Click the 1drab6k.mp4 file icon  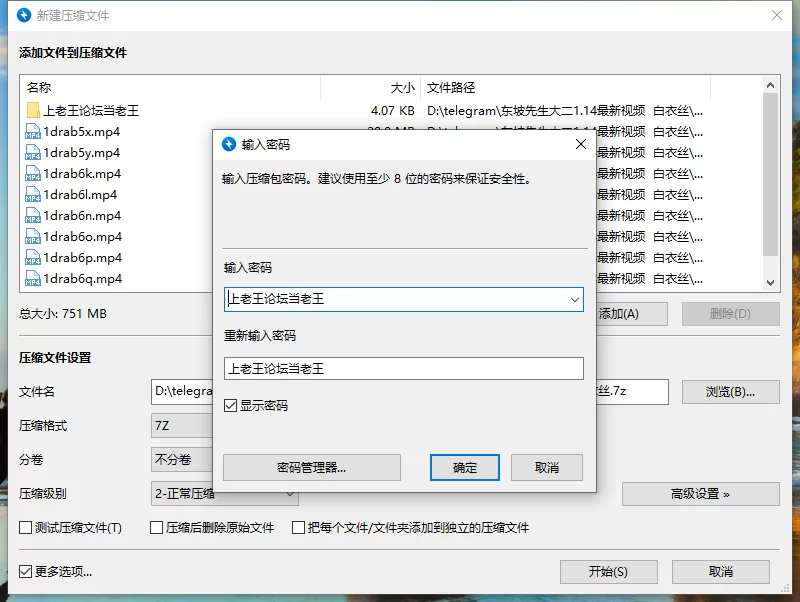pyautogui.click(x=33, y=174)
